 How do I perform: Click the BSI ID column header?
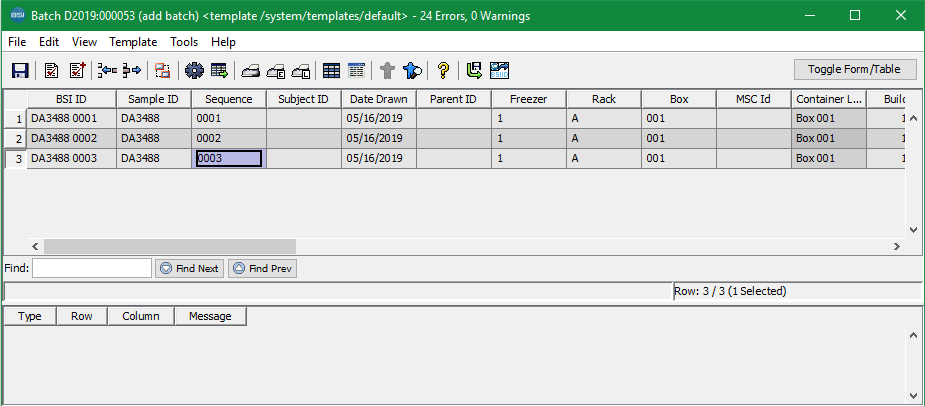coord(71,99)
